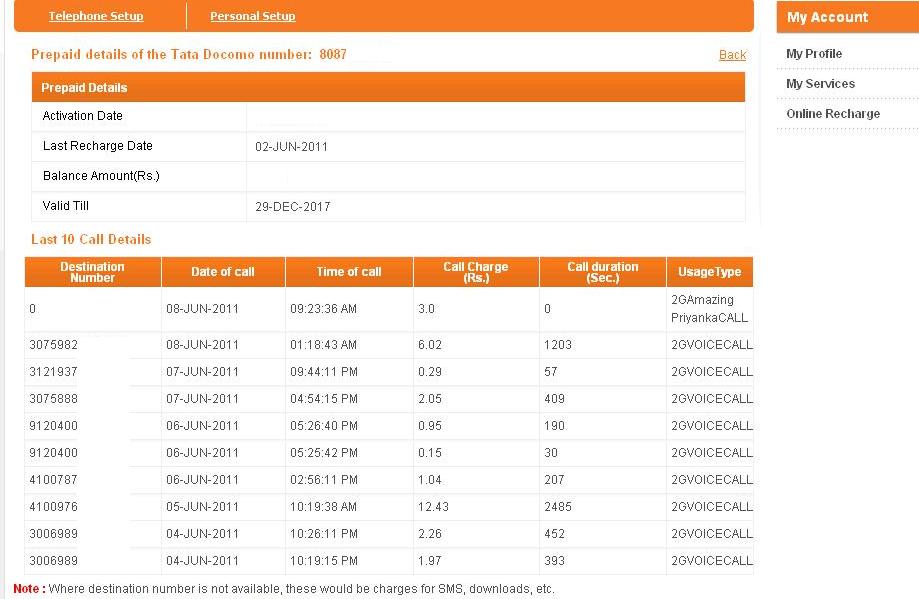Open My Profile in My Account
Viewport: 919px width, 599px height.
click(814, 54)
